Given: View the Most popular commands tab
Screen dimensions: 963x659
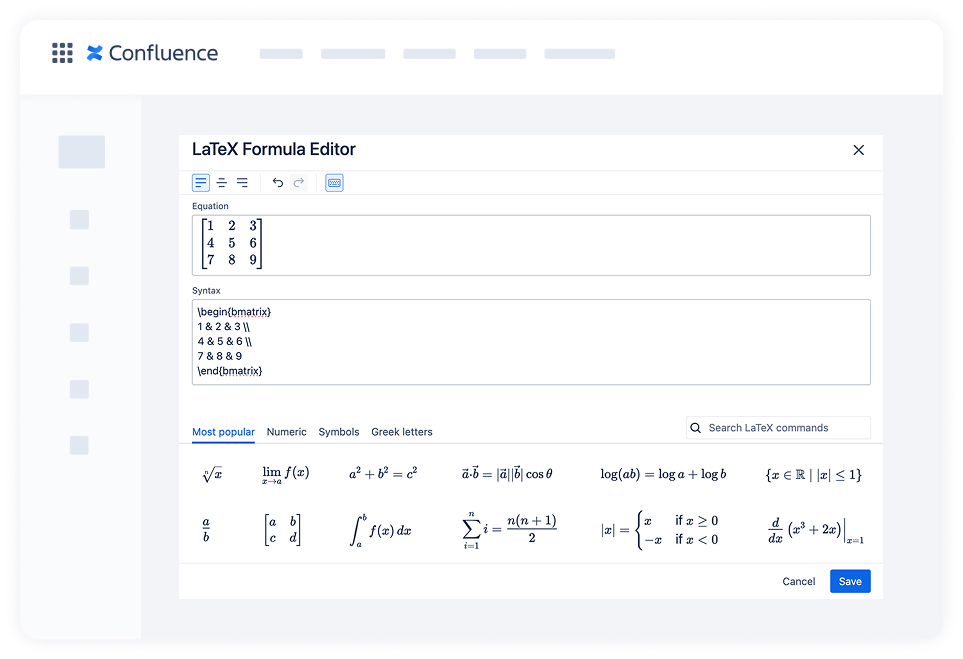Looking at the screenshot, I should [x=223, y=432].
